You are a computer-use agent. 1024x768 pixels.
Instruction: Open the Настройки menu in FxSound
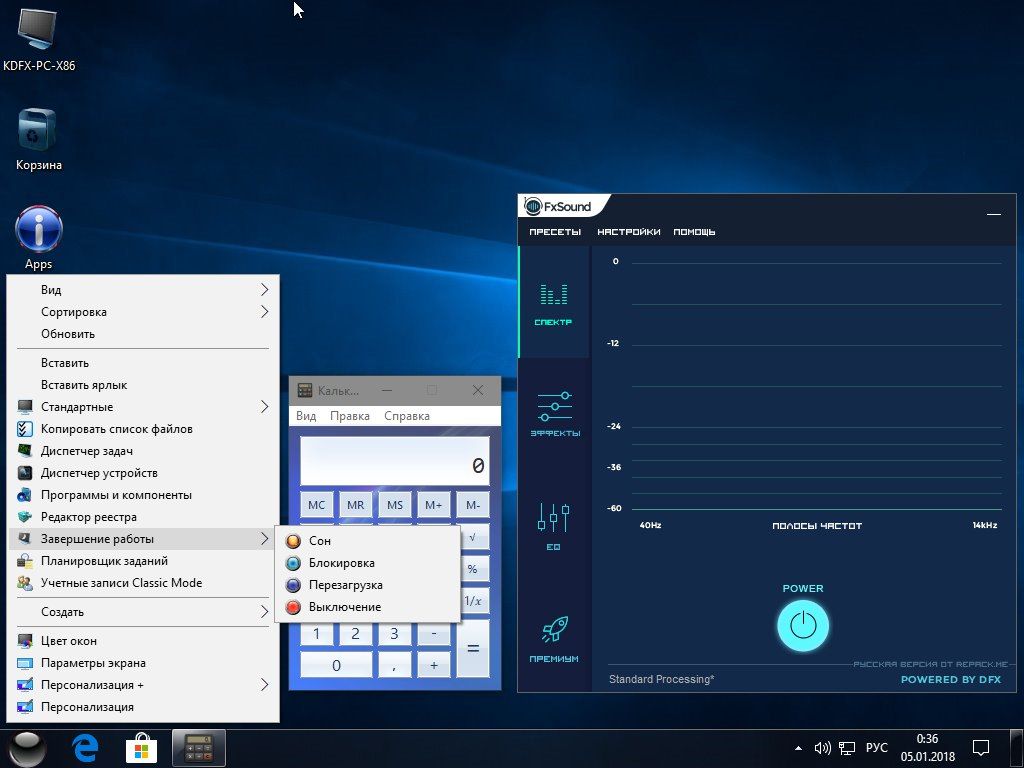628,232
